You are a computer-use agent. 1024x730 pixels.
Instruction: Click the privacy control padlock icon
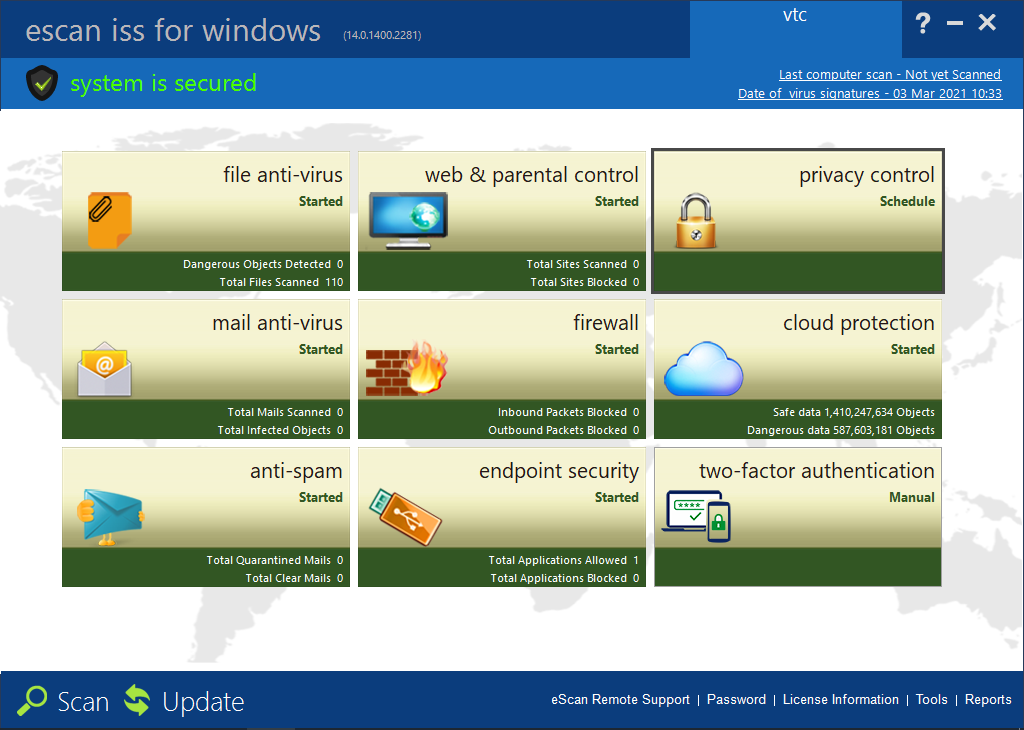pyautogui.click(x=697, y=221)
